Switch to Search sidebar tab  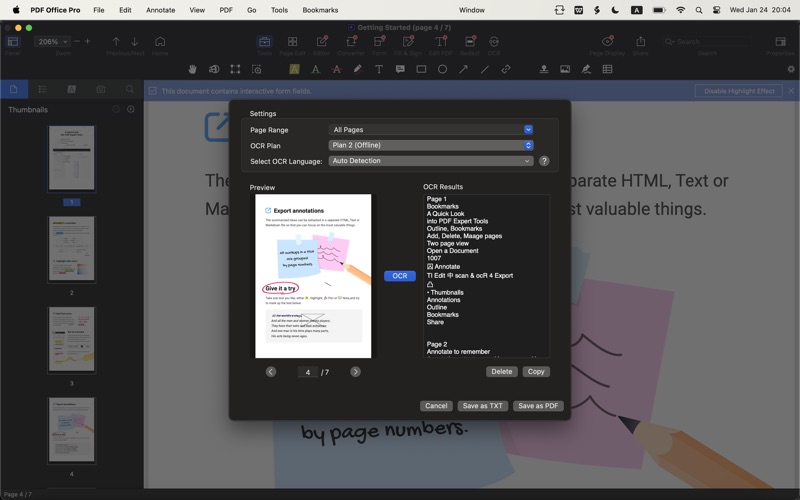click(x=130, y=89)
